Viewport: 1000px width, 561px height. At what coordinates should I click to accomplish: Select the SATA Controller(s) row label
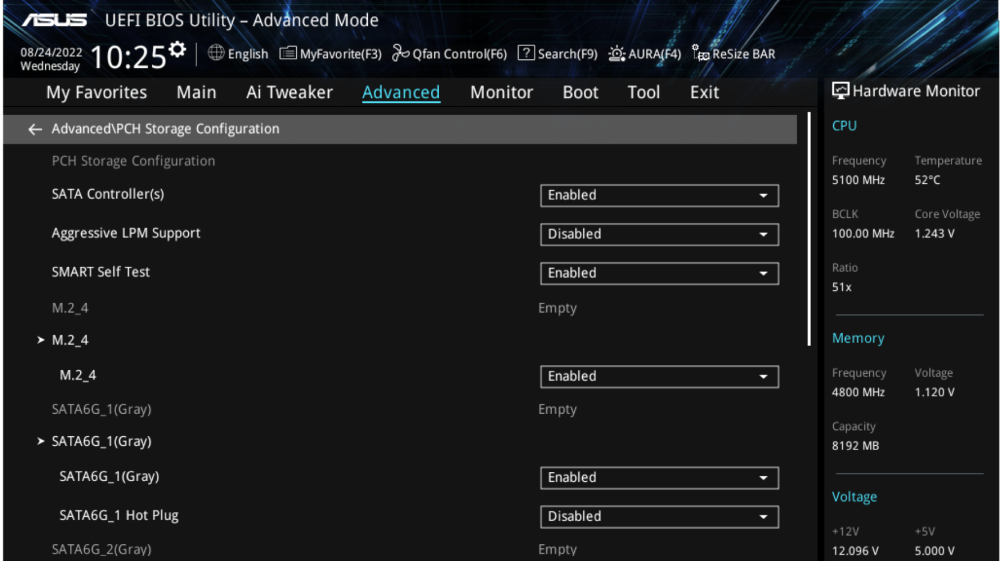click(108, 194)
